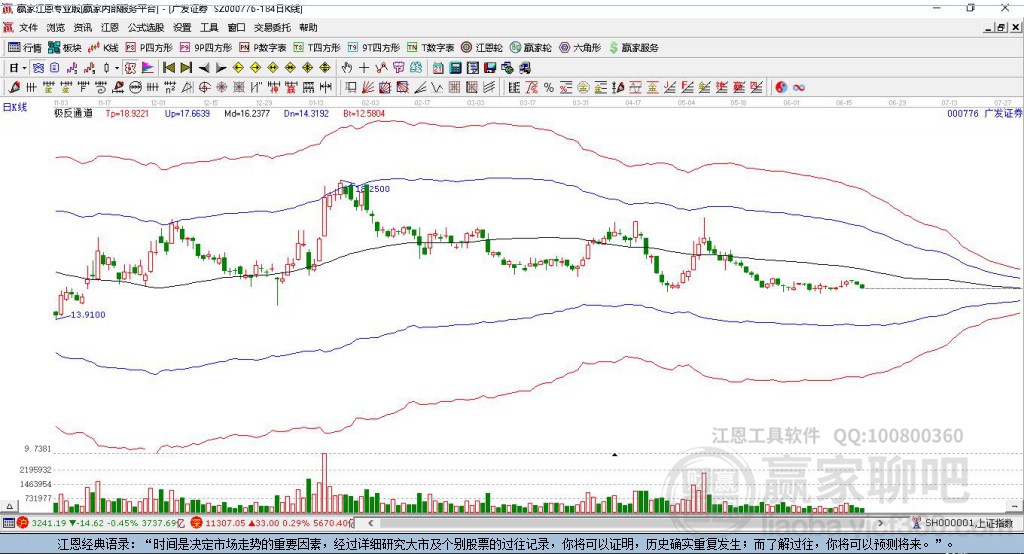Switch to the K线 view
Viewport: 1024px width, 554px height.
click(103, 48)
